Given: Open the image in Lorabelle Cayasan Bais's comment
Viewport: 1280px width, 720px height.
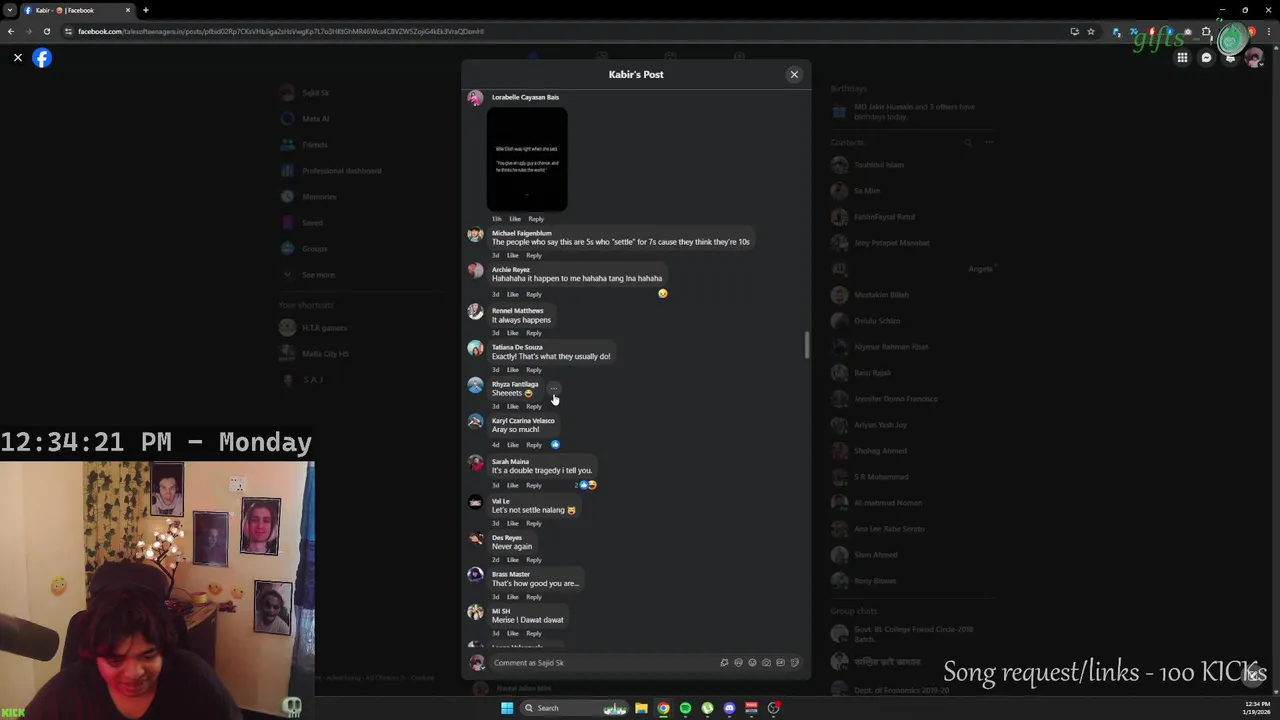Looking at the screenshot, I should [527, 159].
